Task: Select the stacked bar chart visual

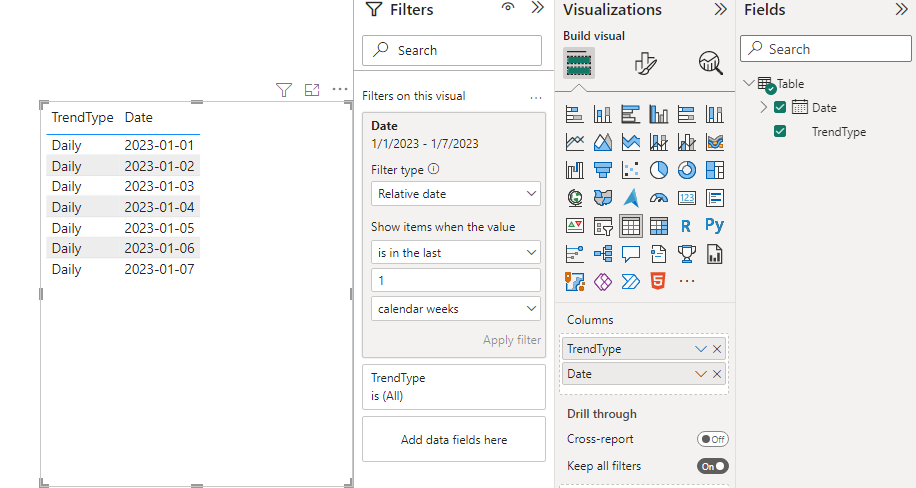Action: (574, 115)
